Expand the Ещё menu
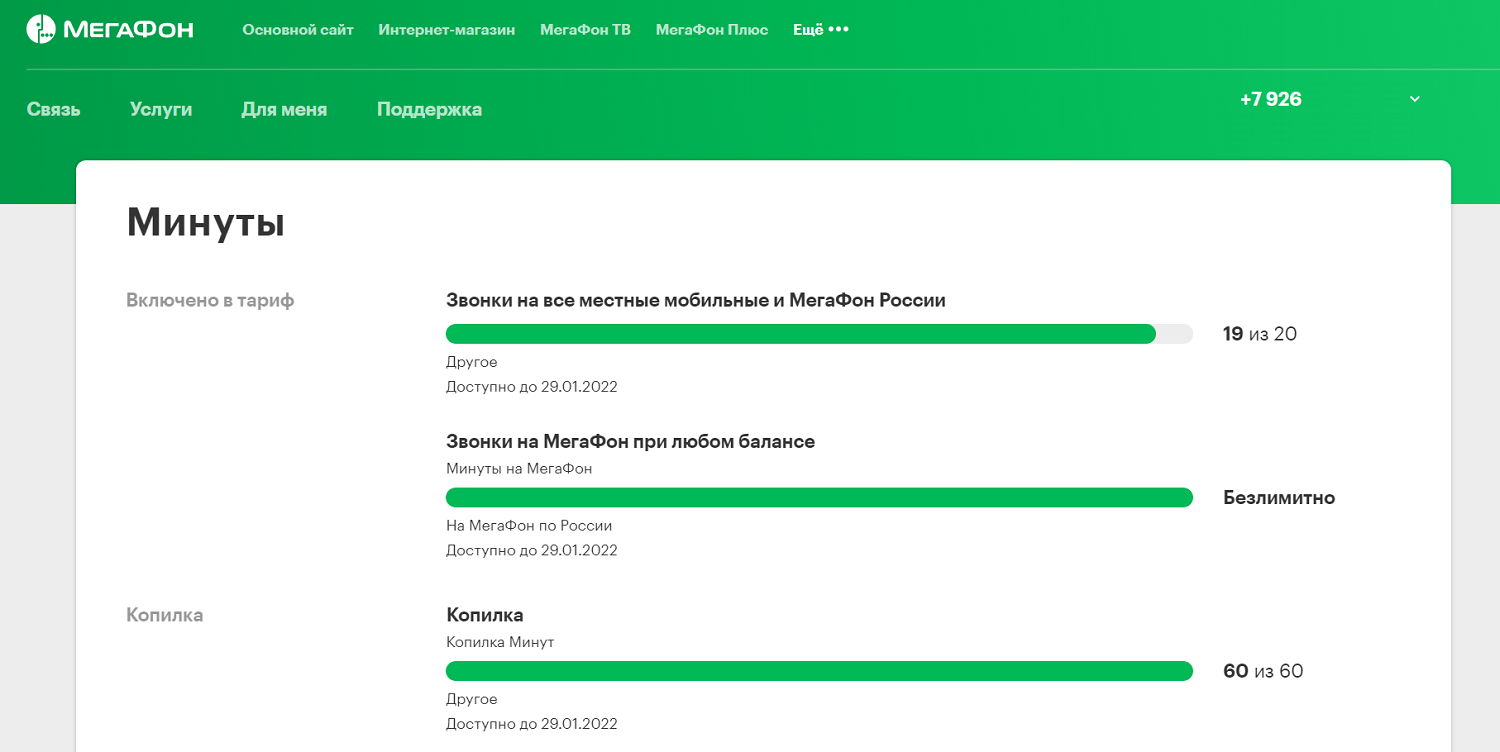Screen dimensions: 1500x752 coord(821,30)
